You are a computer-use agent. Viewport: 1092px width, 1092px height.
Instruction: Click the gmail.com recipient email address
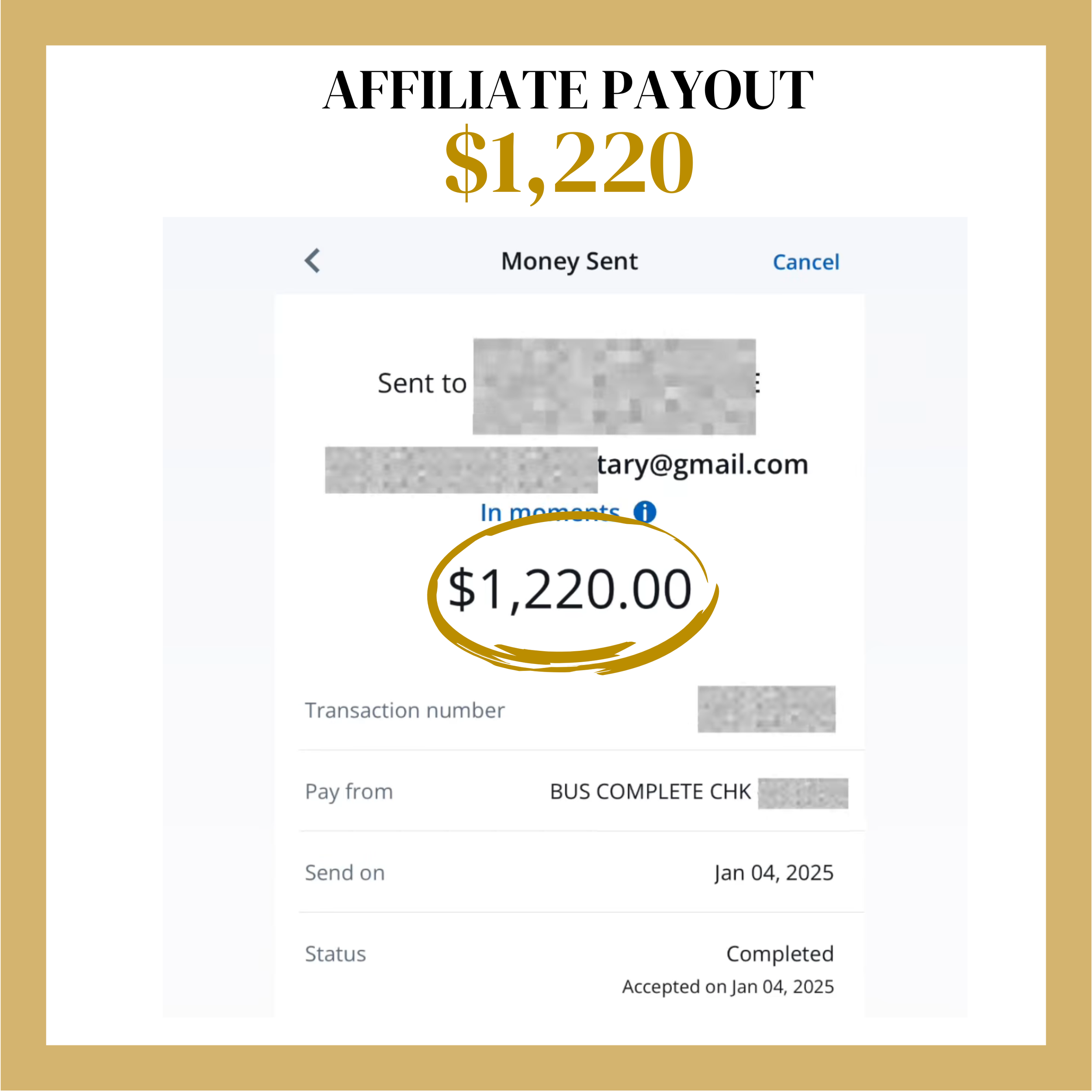click(x=567, y=466)
